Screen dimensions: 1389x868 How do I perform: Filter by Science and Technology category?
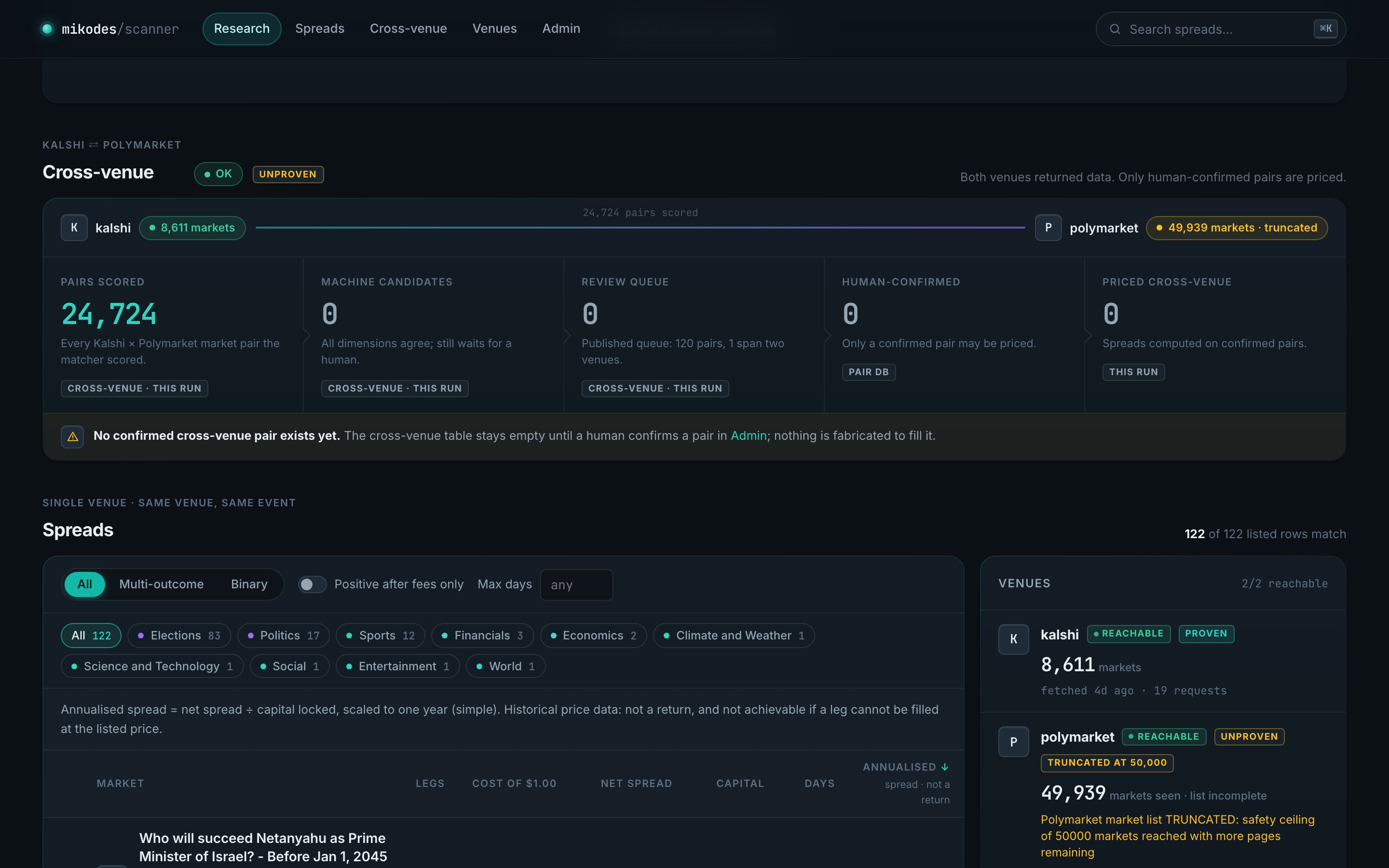(x=152, y=666)
